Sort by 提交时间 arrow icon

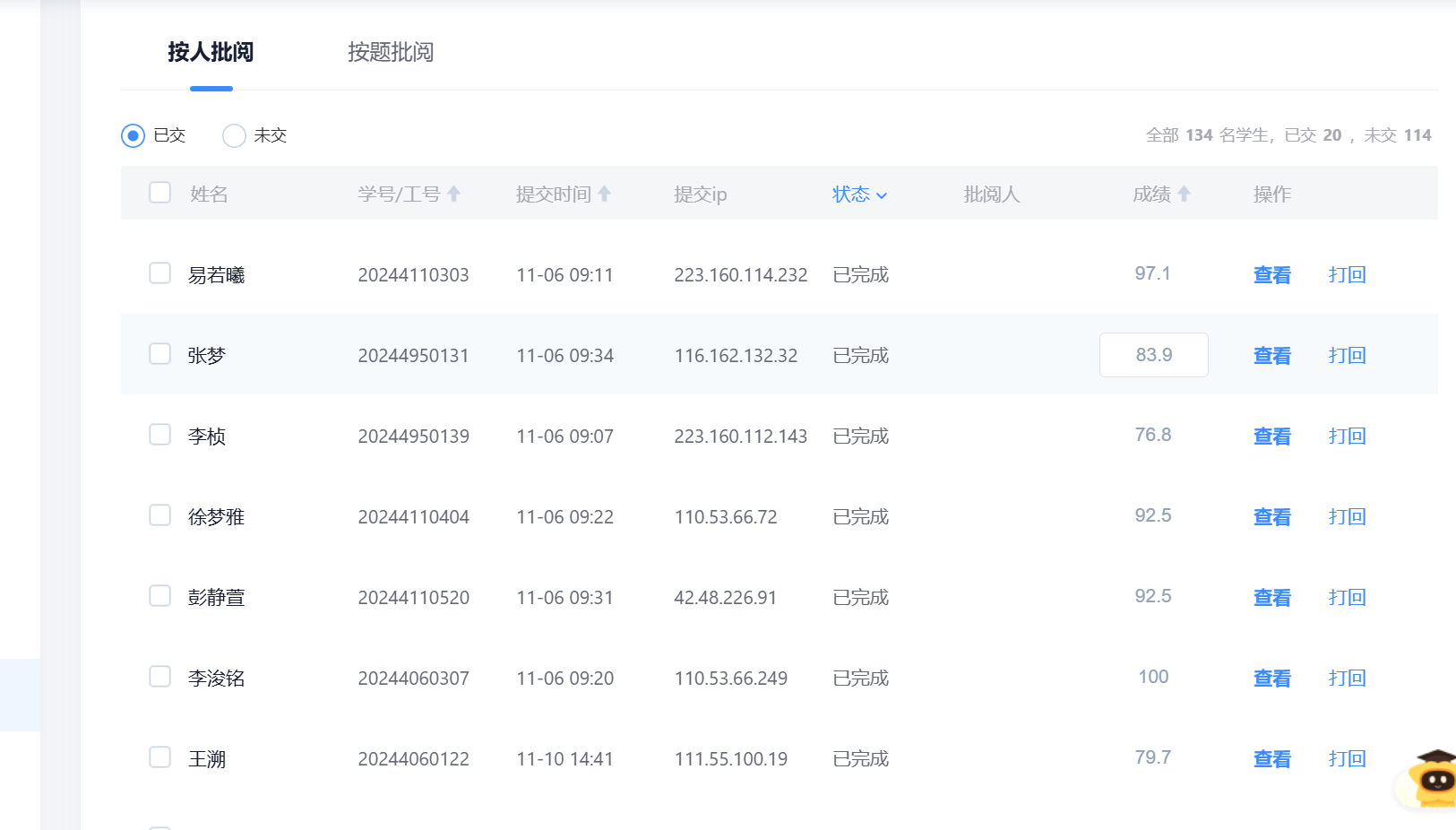tap(605, 194)
